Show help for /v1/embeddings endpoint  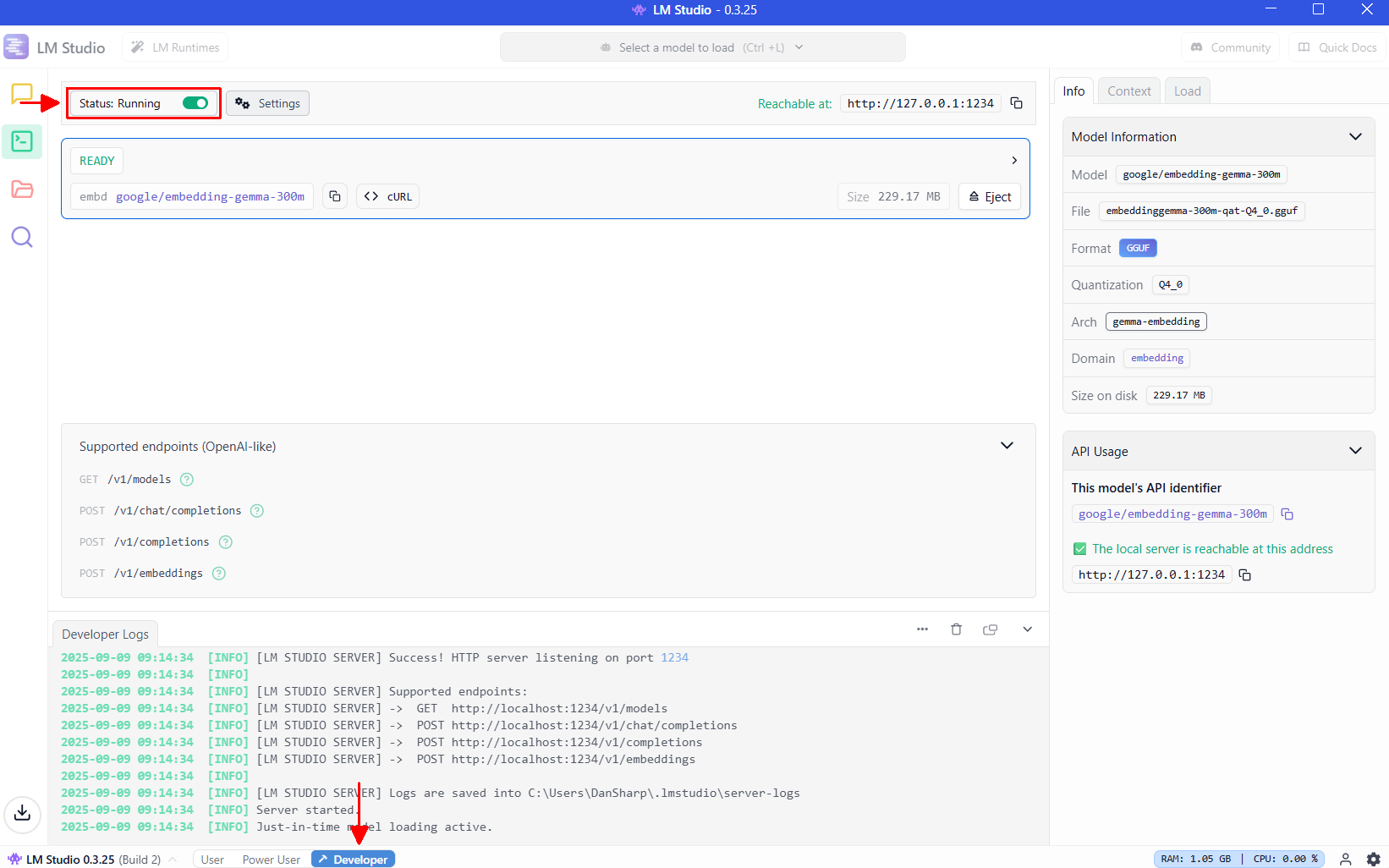(x=219, y=574)
